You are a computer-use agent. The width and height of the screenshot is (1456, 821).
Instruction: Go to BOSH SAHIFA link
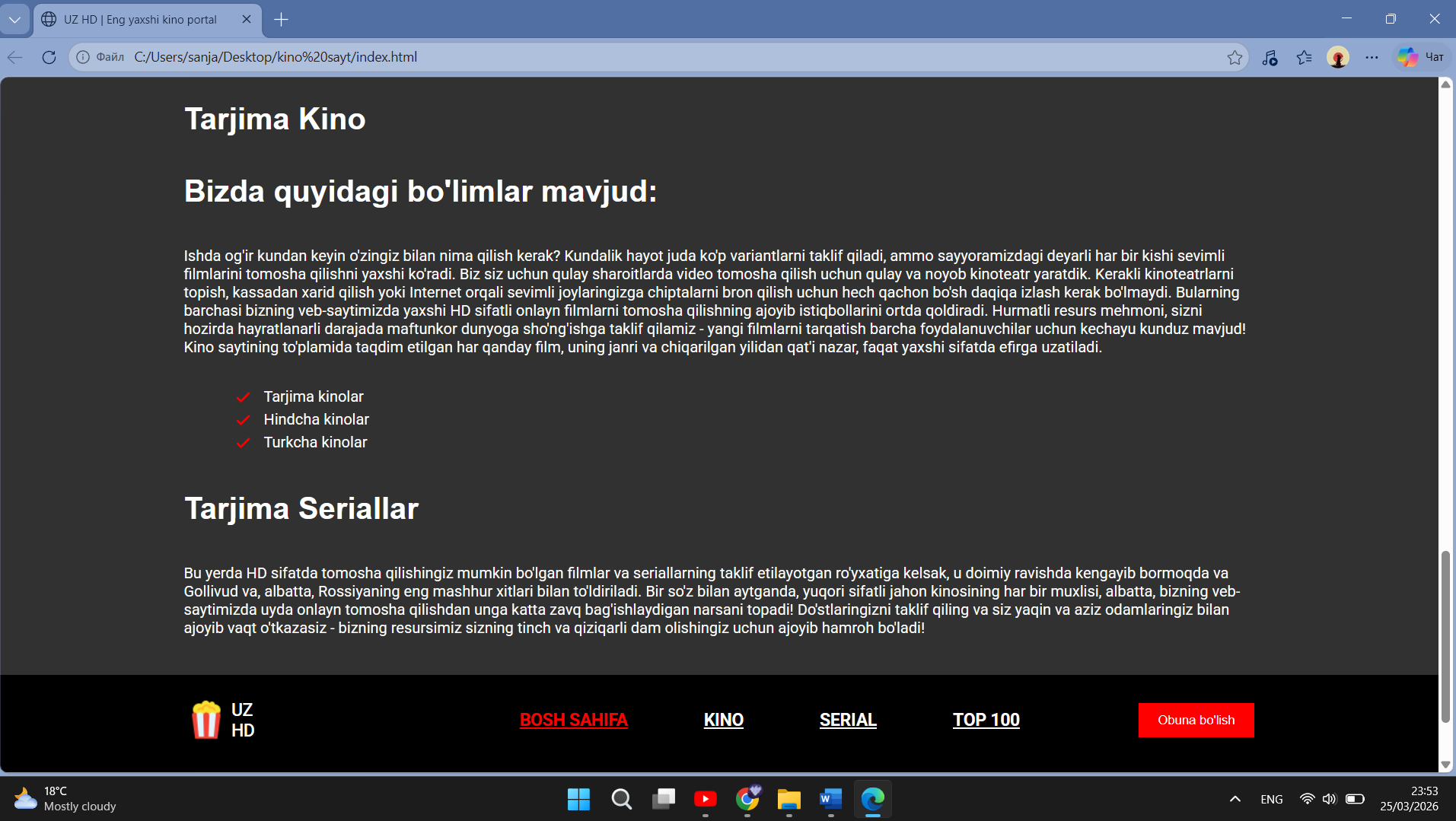tap(573, 720)
